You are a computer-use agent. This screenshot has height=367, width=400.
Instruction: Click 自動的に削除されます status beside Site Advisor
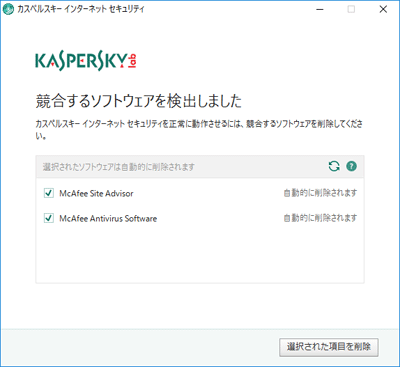(320, 193)
